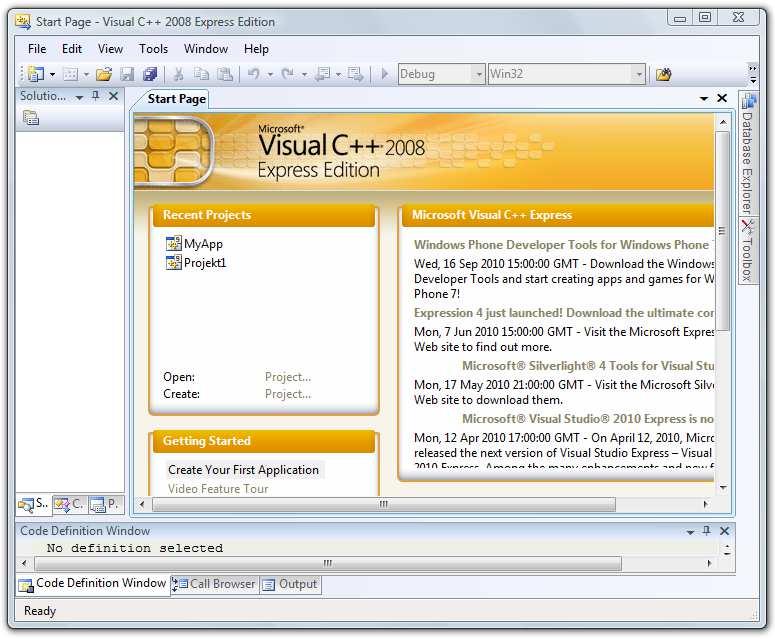Click the Create Project... link

point(288,394)
